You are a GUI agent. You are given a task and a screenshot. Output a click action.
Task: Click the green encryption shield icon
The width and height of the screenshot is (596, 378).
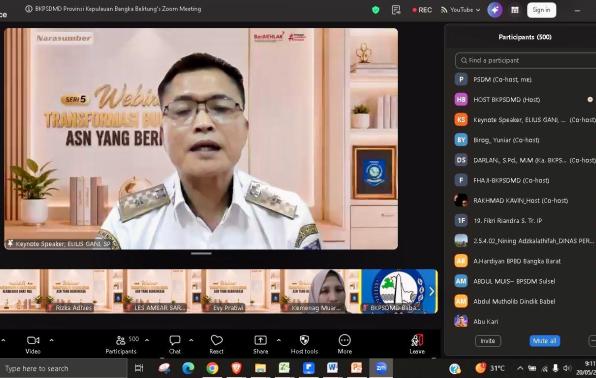click(x=376, y=10)
